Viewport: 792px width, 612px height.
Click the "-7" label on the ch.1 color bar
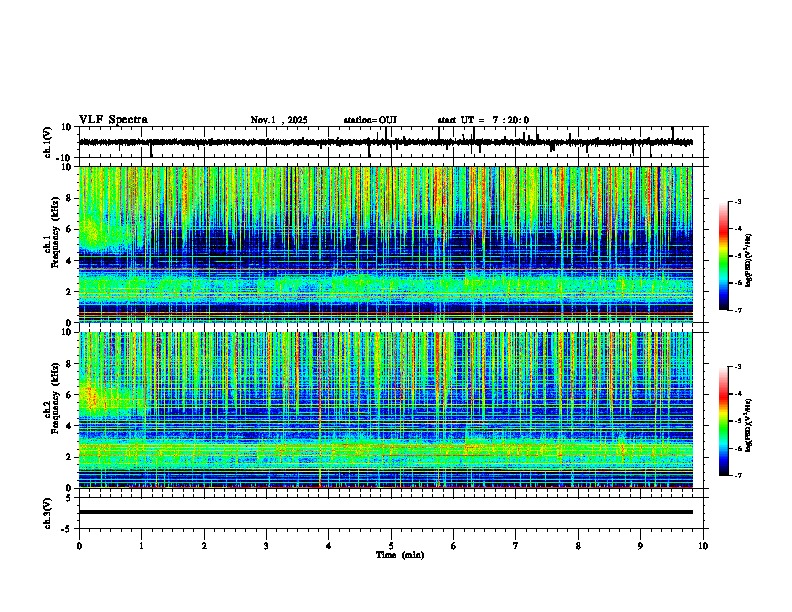[x=738, y=310]
